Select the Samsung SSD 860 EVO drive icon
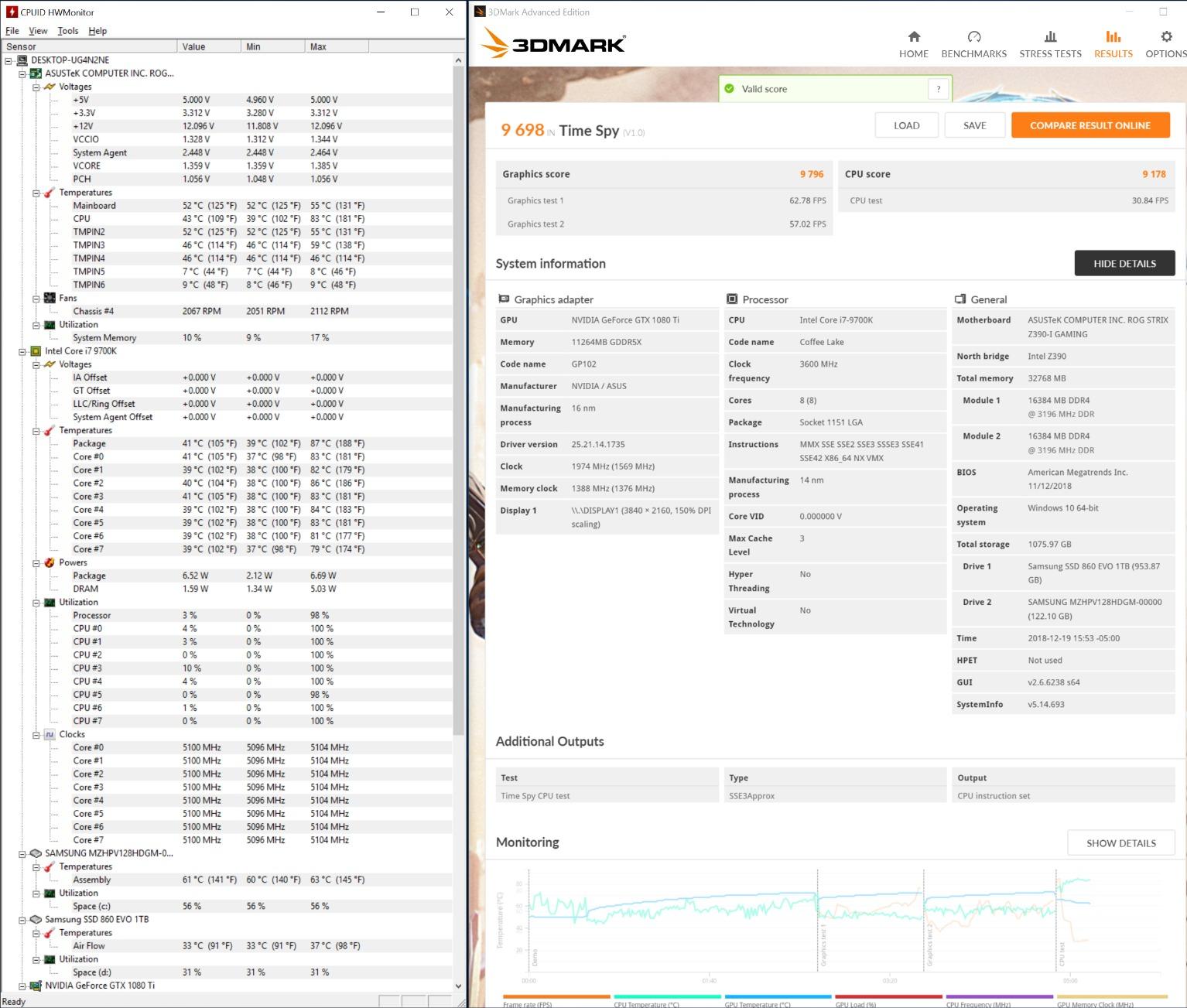The height and width of the screenshot is (1008, 1187). (x=36, y=919)
